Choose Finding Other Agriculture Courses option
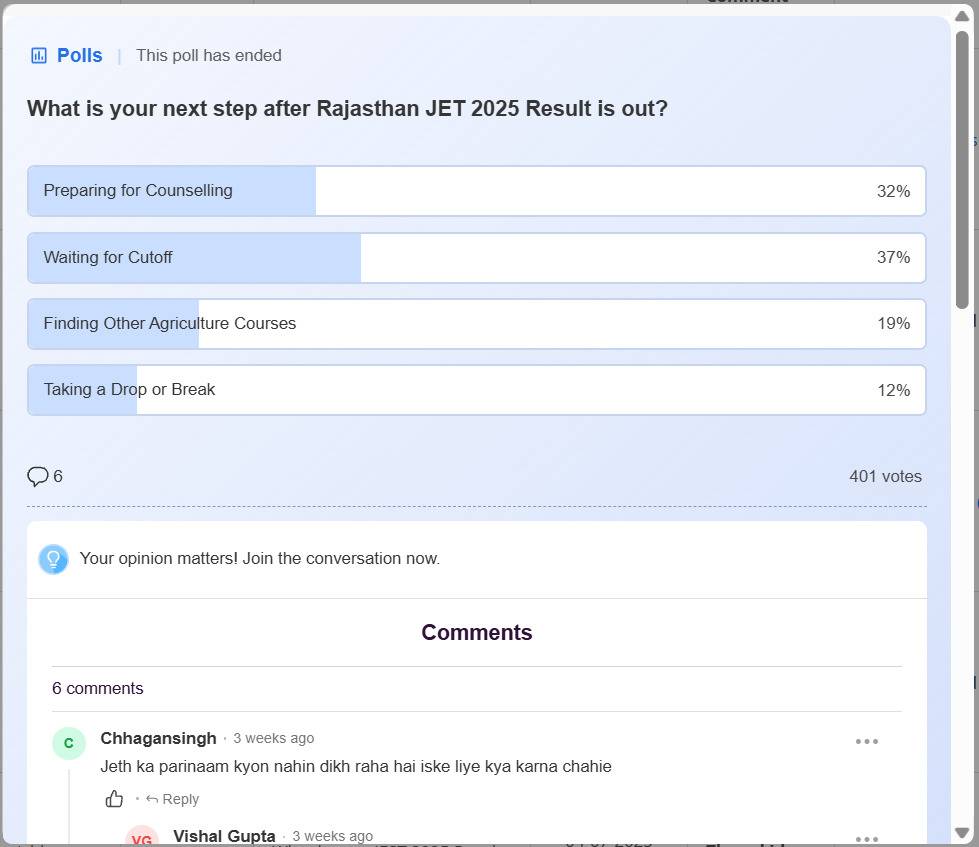Image resolution: width=979 pixels, height=847 pixels. (476, 324)
